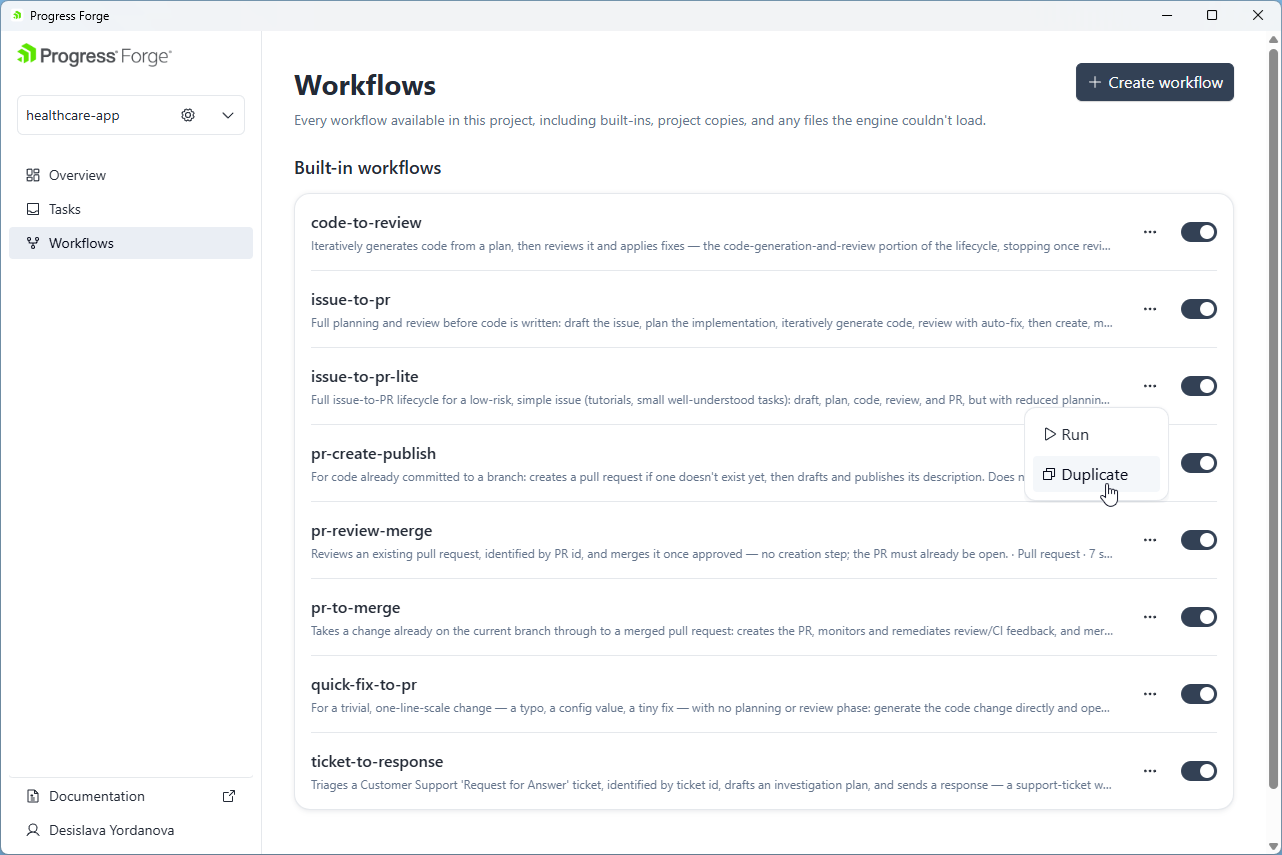
Task: Click the pr-to-merge workflow name
Action: point(356,608)
